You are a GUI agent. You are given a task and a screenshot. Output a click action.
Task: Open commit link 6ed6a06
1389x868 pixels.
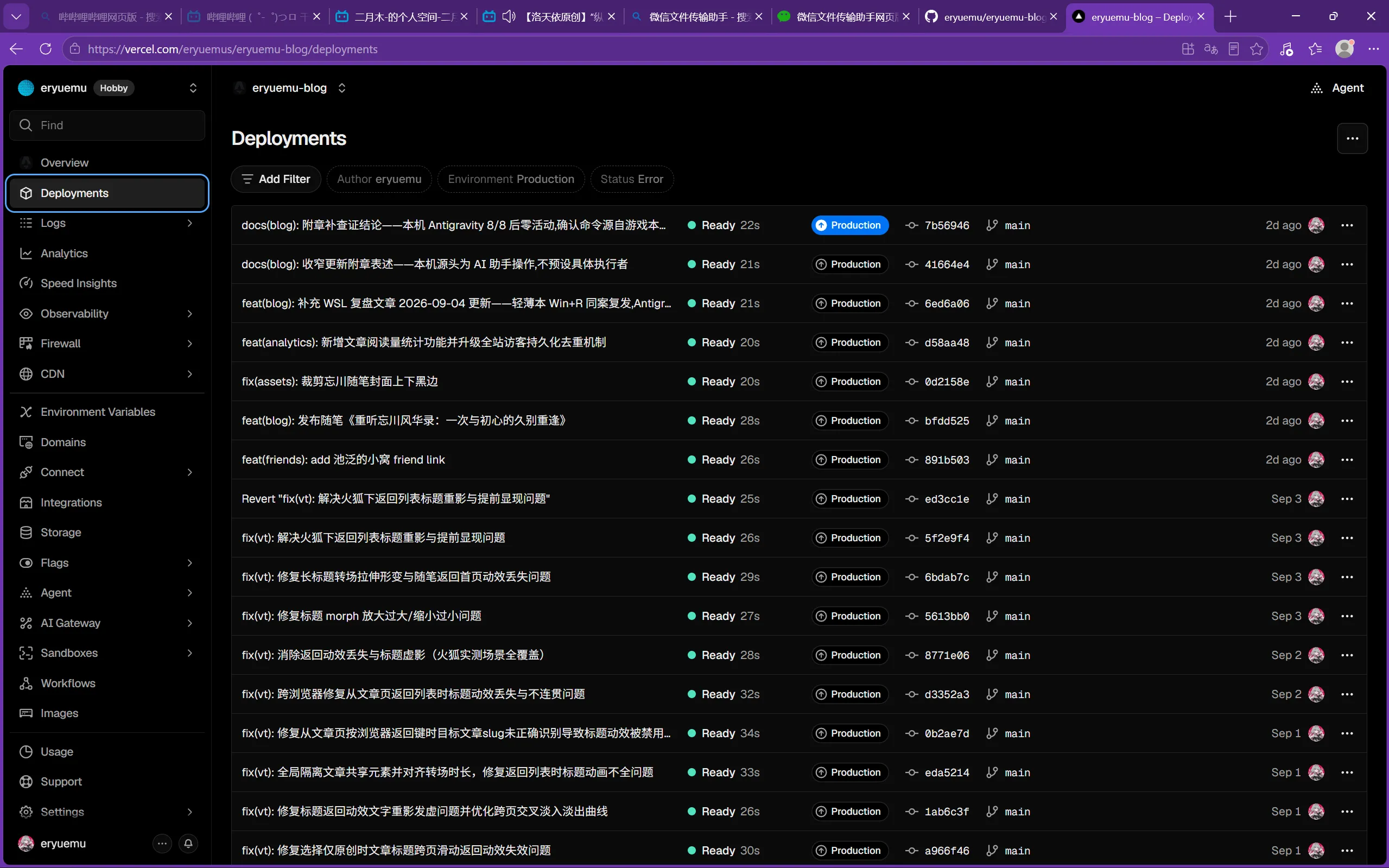tap(947, 303)
